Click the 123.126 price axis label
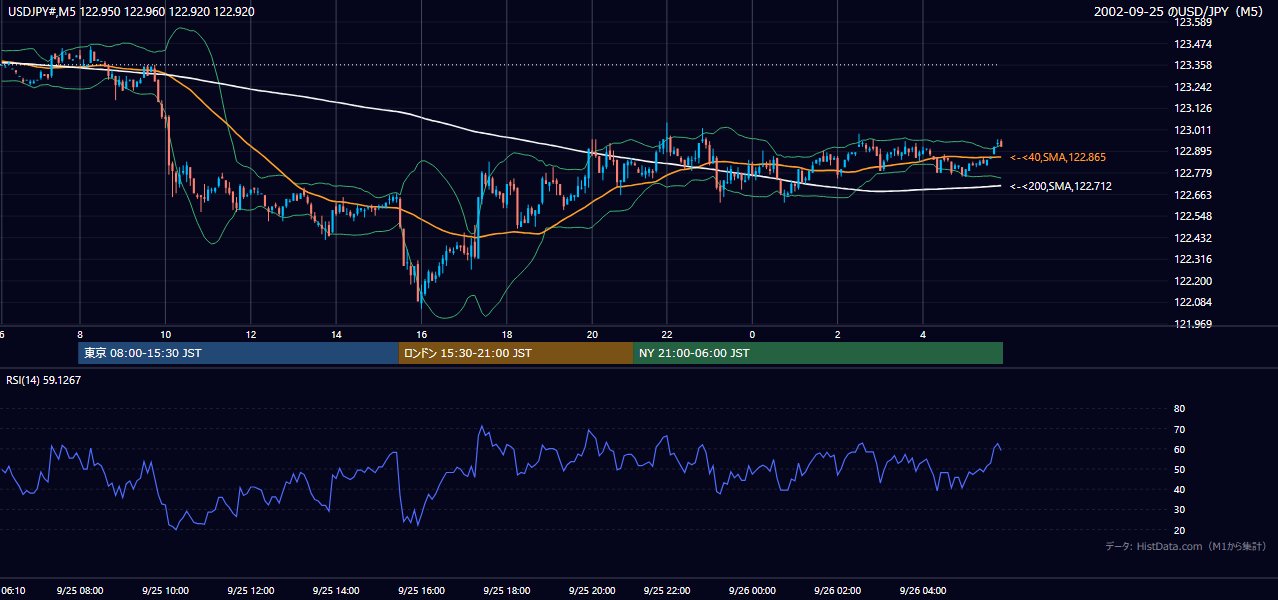The image size is (1278, 600). click(1193, 108)
